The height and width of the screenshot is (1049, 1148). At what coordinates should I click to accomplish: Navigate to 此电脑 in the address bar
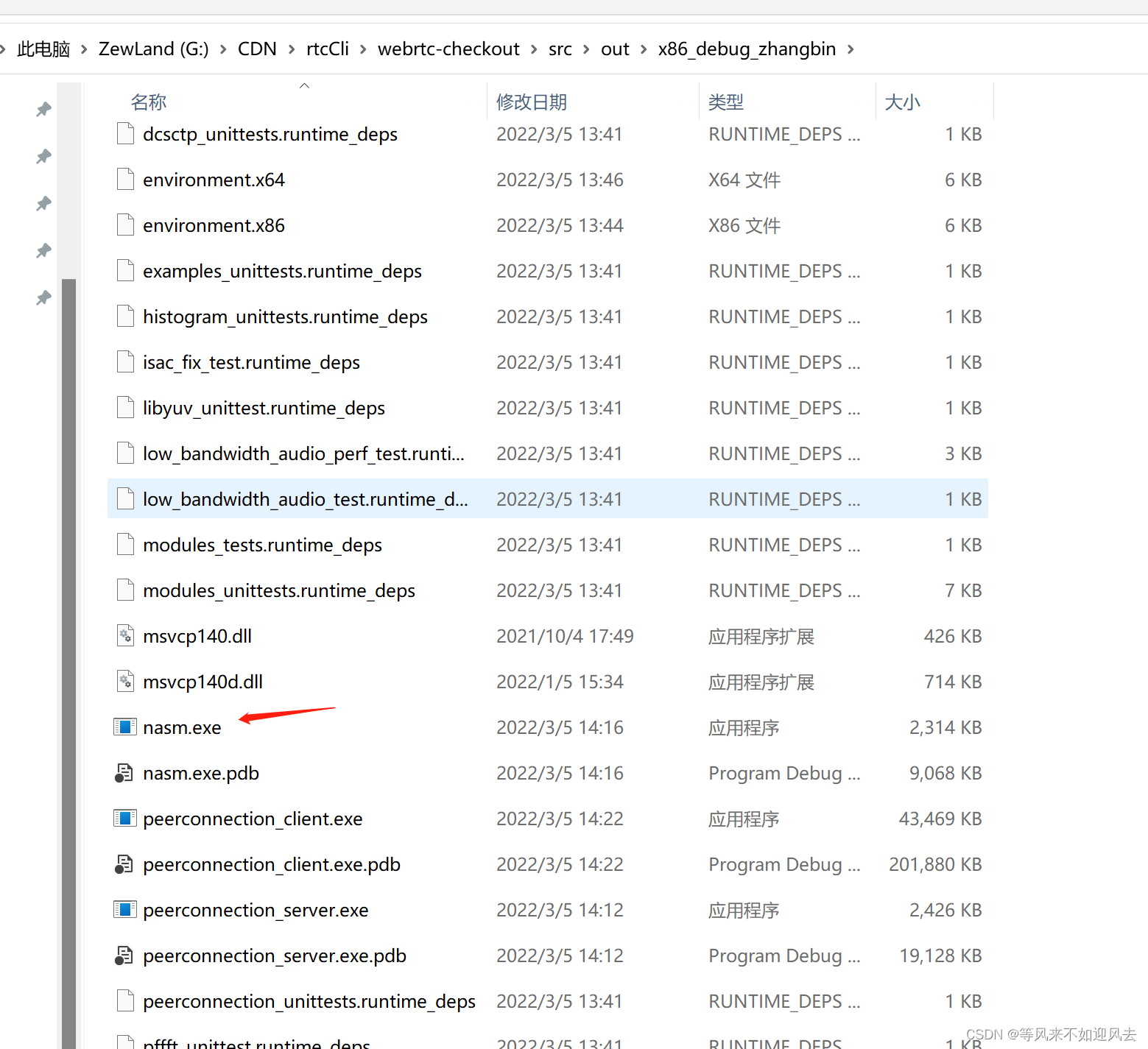pyautogui.click(x=43, y=49)
